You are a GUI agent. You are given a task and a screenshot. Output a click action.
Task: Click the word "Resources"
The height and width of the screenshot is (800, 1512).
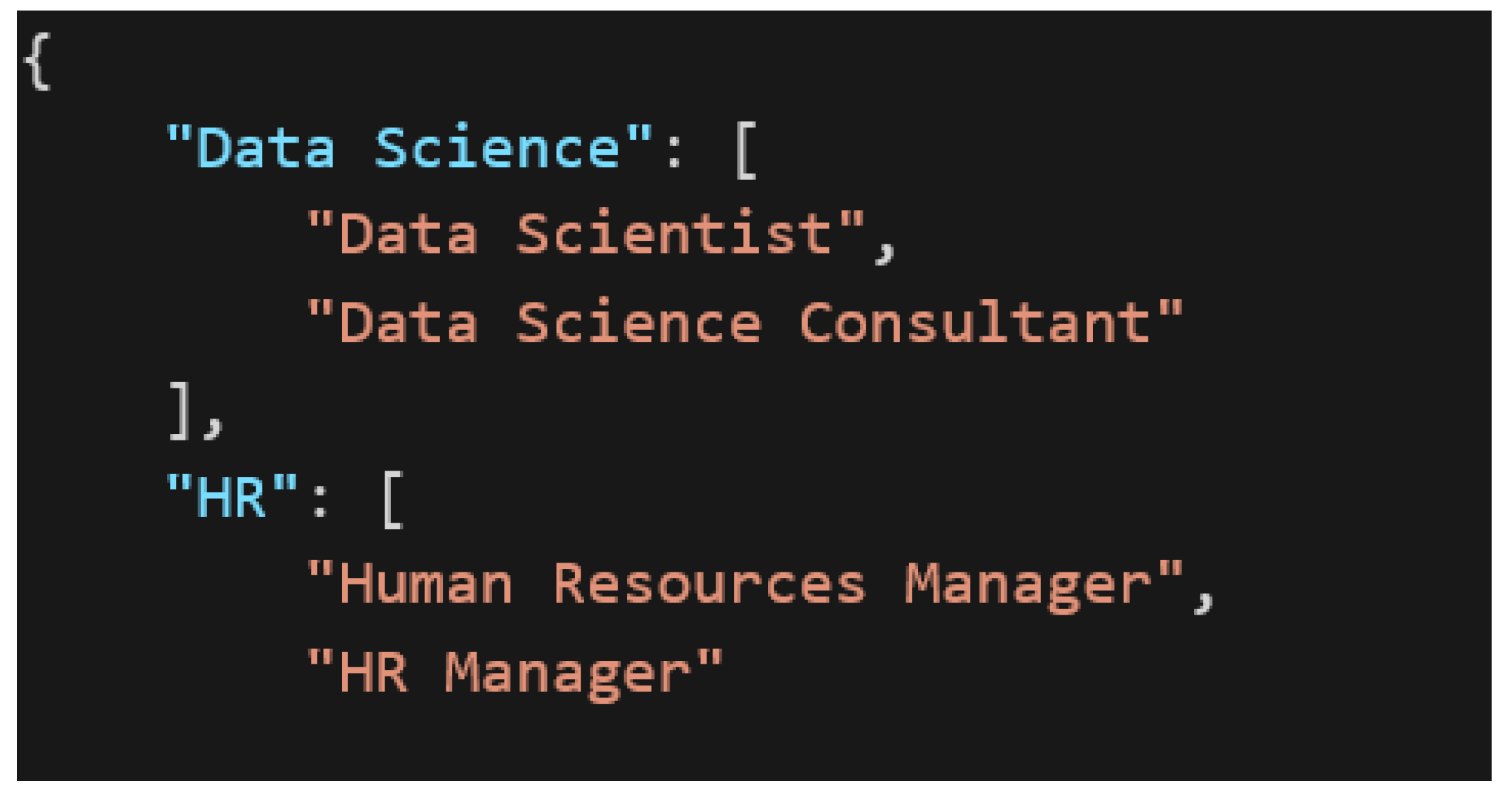pyautogui.click(x=709, y=584)
